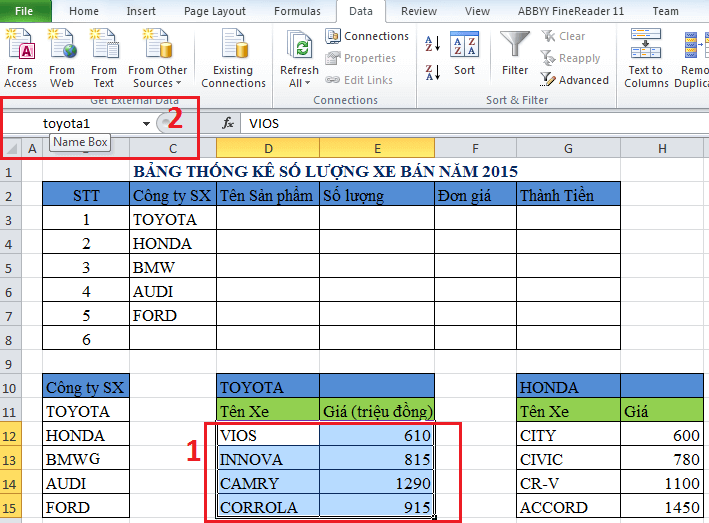This screenshot has width=709, height=523.
Task: Select the CR-V cell
Action: click(568, 483)
